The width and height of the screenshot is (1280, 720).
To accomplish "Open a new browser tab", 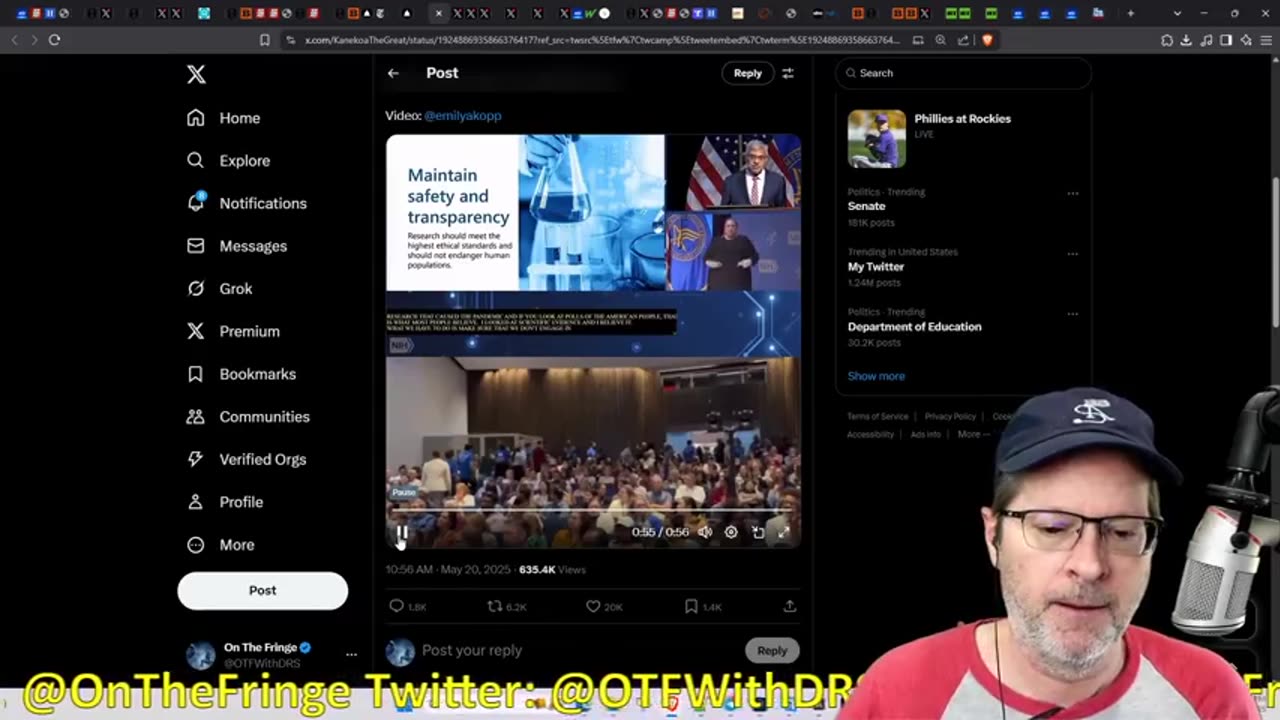I will pos(1131,14).
